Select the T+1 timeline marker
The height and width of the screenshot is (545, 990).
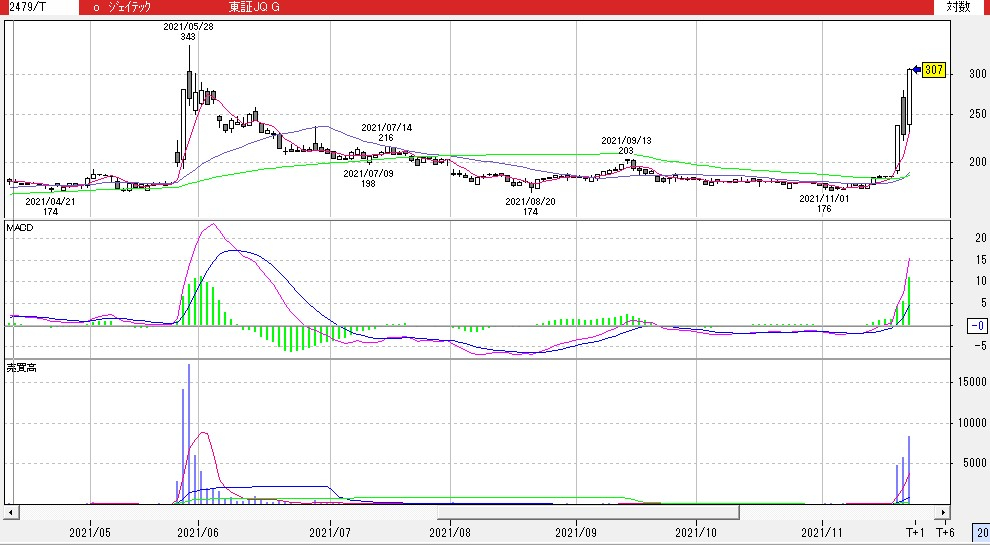(x=915, y=530)
